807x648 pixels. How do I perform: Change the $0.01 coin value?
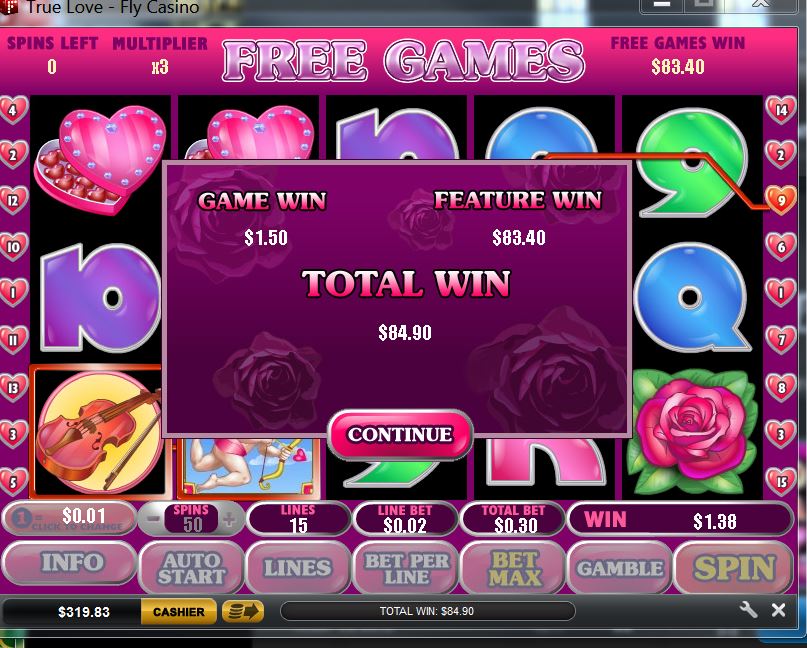[x=69, y=518]
